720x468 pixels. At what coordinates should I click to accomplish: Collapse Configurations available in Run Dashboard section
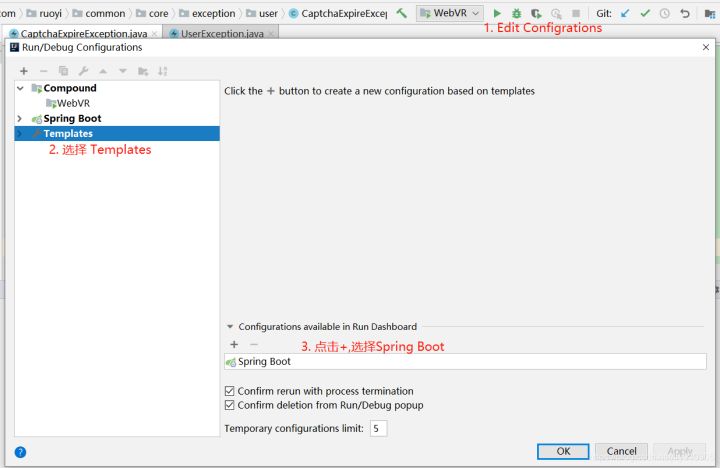(230, 327)
